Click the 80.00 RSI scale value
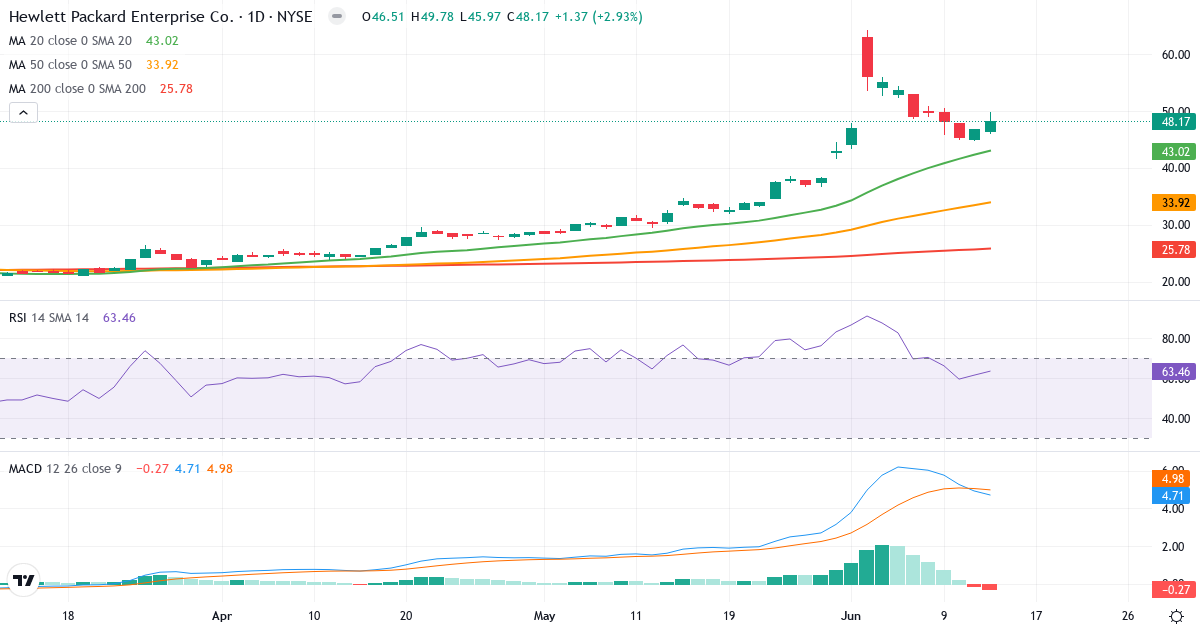 click(x=1174, y=339)
